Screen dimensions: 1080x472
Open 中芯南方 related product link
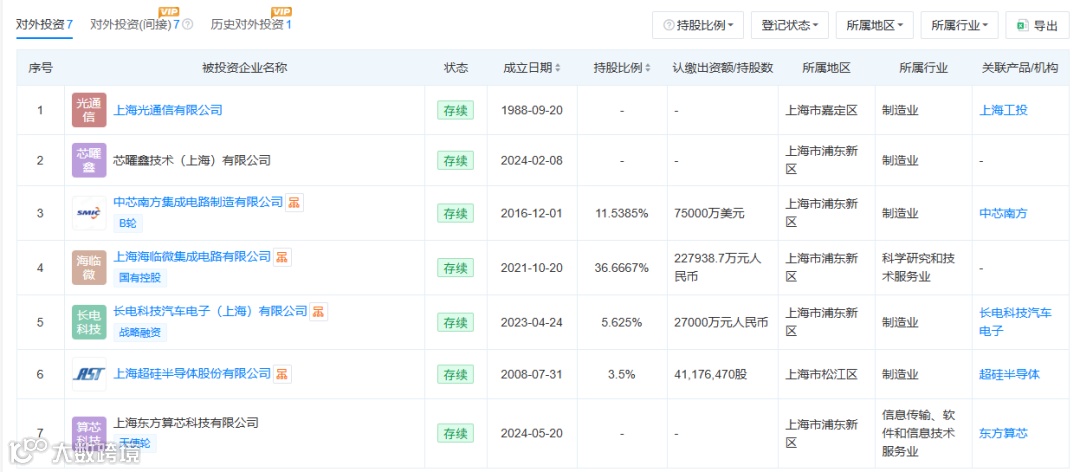(1004, 214)
